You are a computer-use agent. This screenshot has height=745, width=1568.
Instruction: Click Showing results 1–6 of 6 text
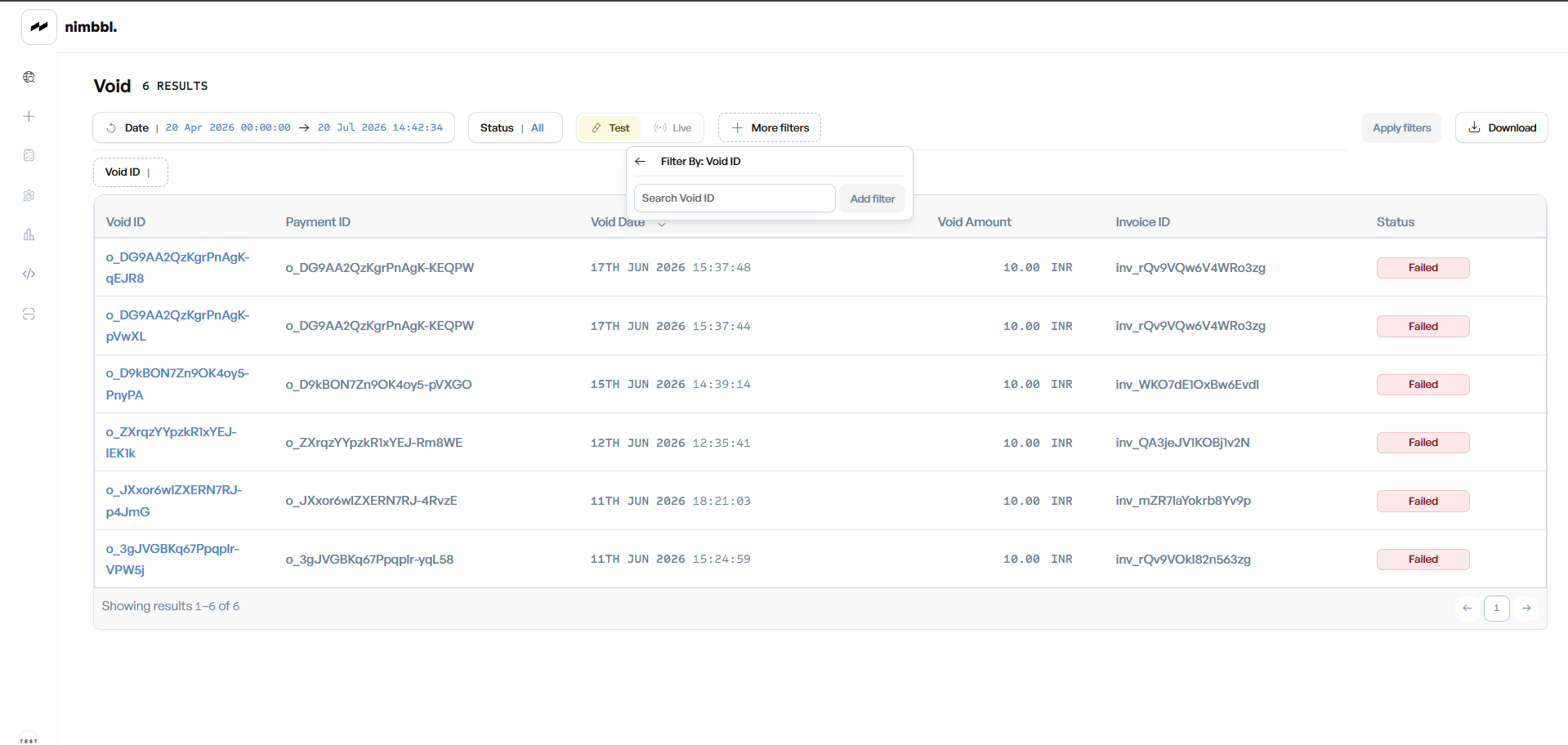tap(170, 606)
